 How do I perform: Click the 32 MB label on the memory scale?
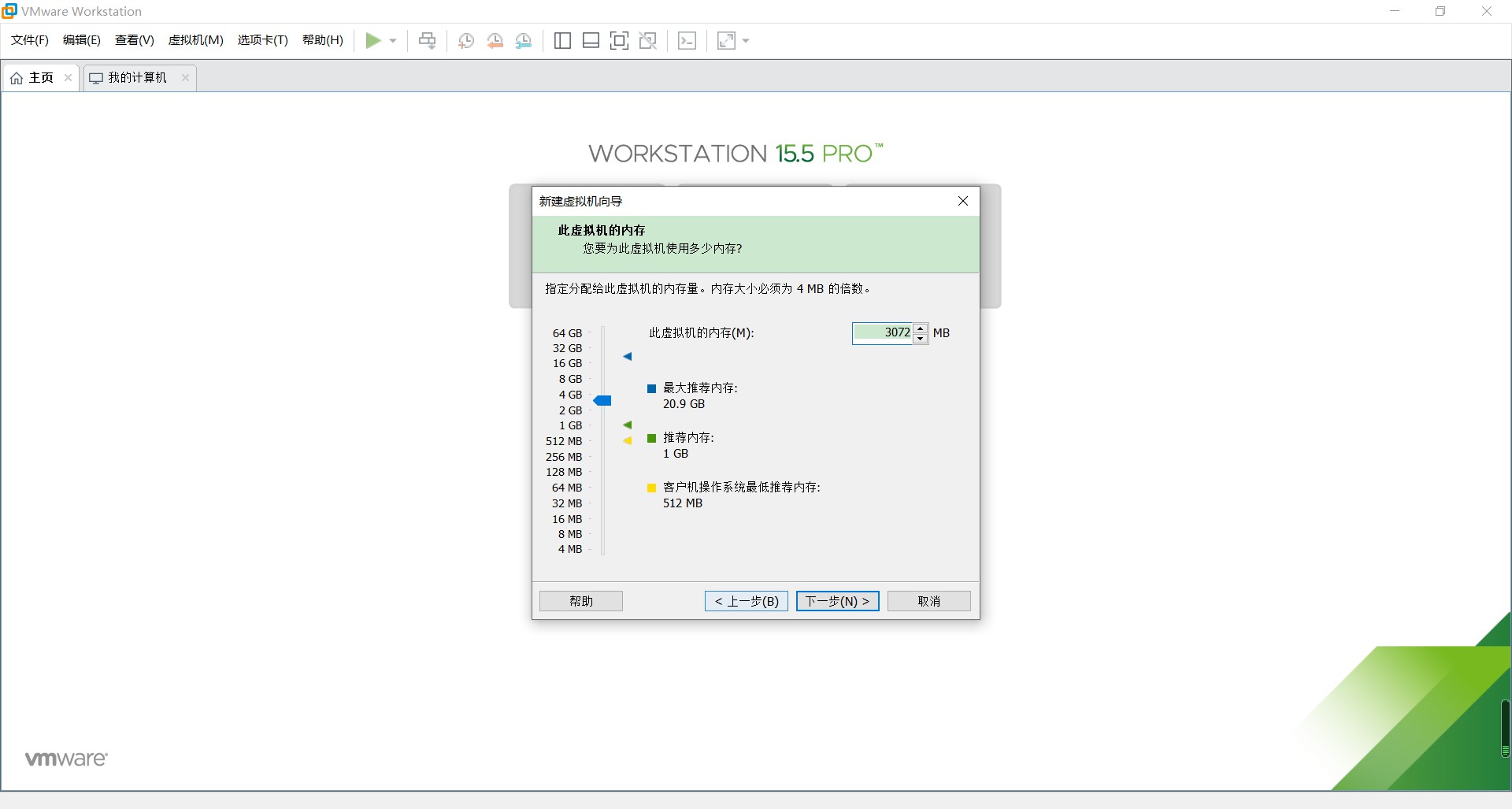pos(567,503)
